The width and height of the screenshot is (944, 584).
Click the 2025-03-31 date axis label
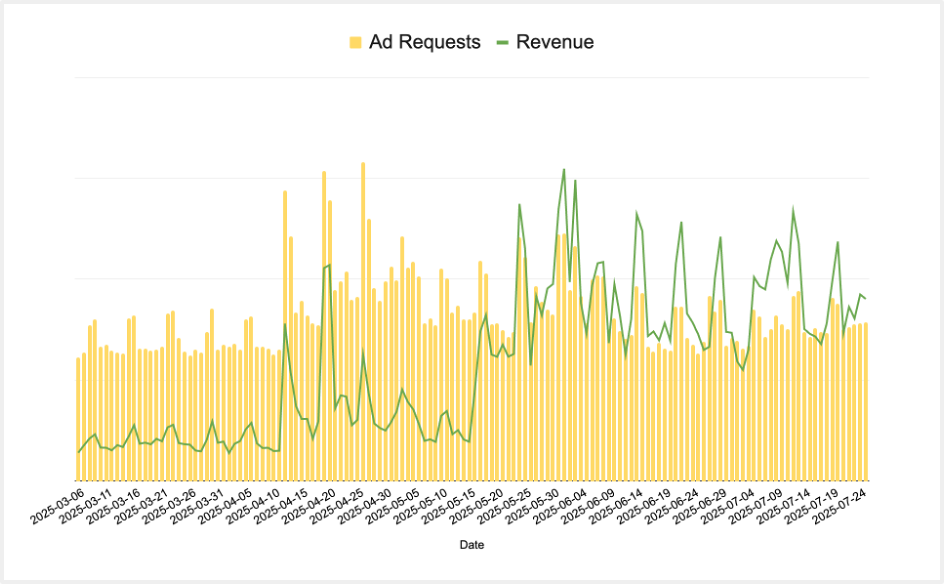196,506
